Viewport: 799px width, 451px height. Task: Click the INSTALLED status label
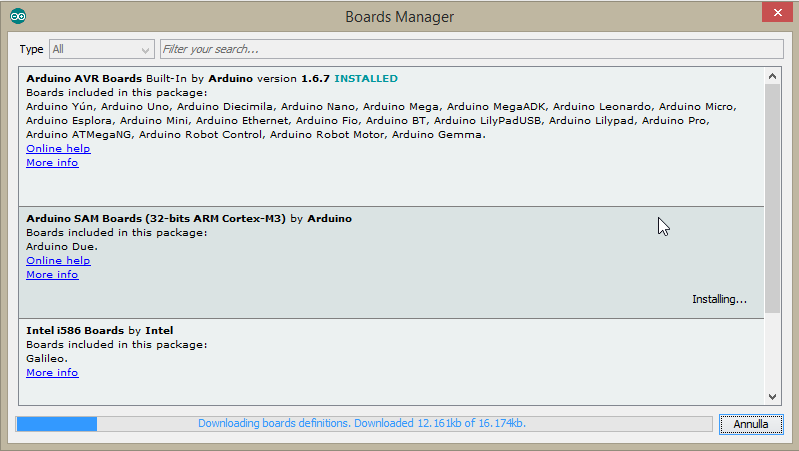click(366, 78)
